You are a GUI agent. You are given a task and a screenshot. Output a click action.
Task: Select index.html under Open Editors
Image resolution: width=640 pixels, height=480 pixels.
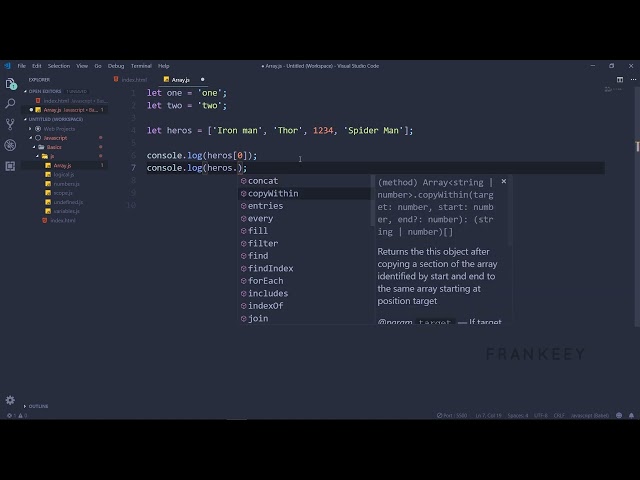pyautogui.click(x=64, y=101)
